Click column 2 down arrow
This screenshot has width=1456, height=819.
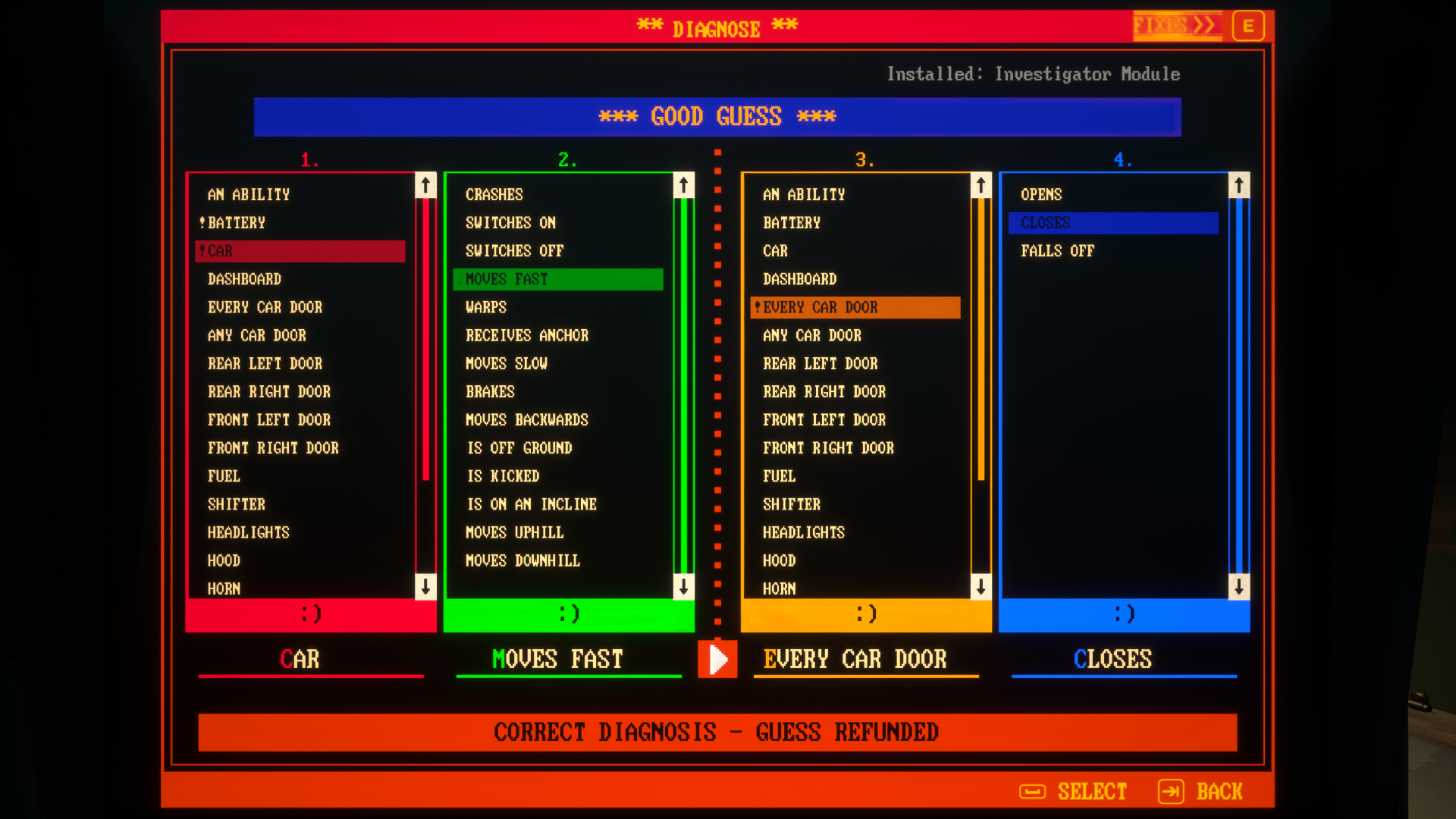tap(683, 586)
